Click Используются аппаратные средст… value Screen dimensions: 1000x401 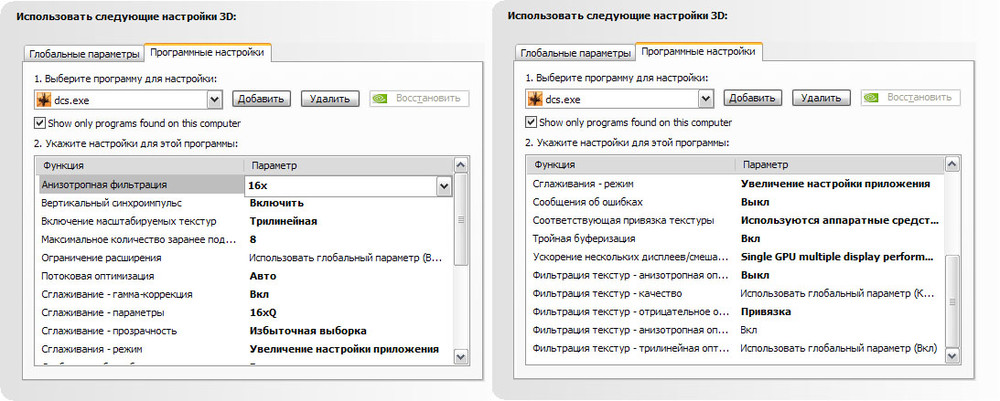[x=840, y=221]
